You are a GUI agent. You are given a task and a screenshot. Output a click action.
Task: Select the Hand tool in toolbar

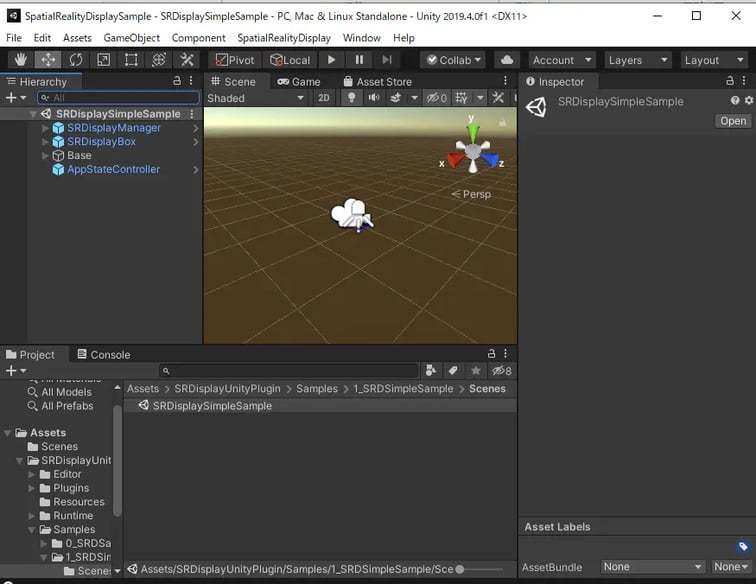coord(20,60)
